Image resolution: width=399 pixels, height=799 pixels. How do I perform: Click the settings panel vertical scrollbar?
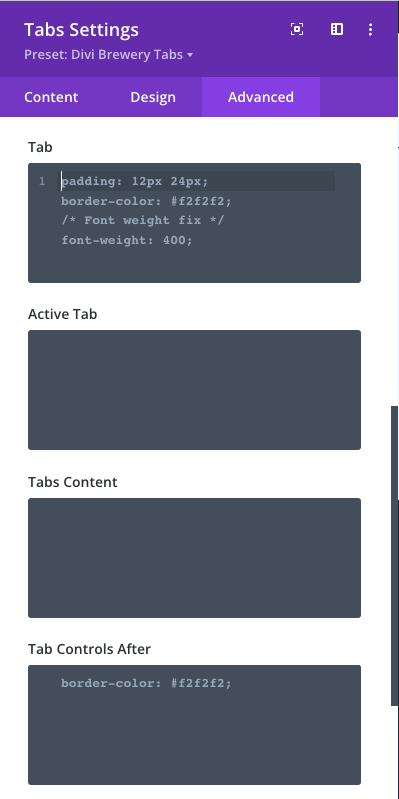click(394, 555)
